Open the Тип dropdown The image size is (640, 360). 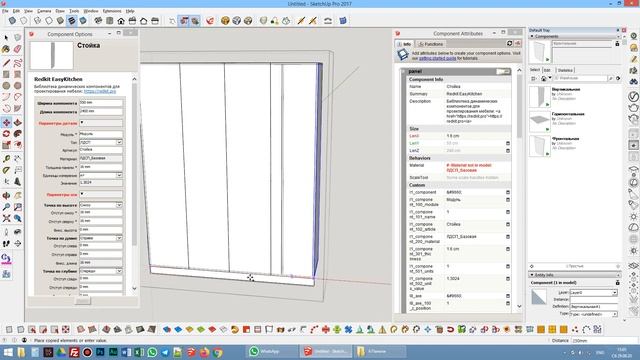tap(119, 142)
